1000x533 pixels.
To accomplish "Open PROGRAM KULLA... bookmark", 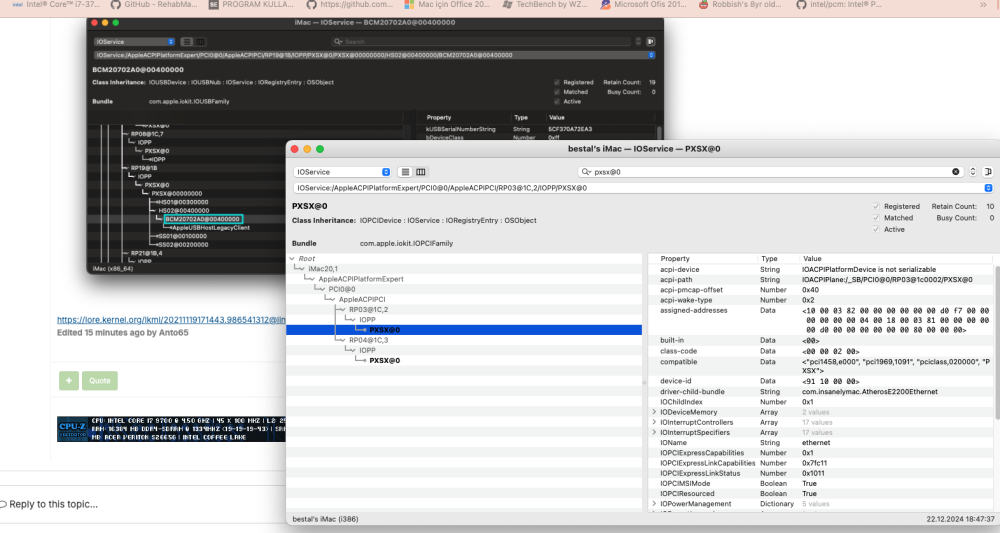I will [251, 4].
